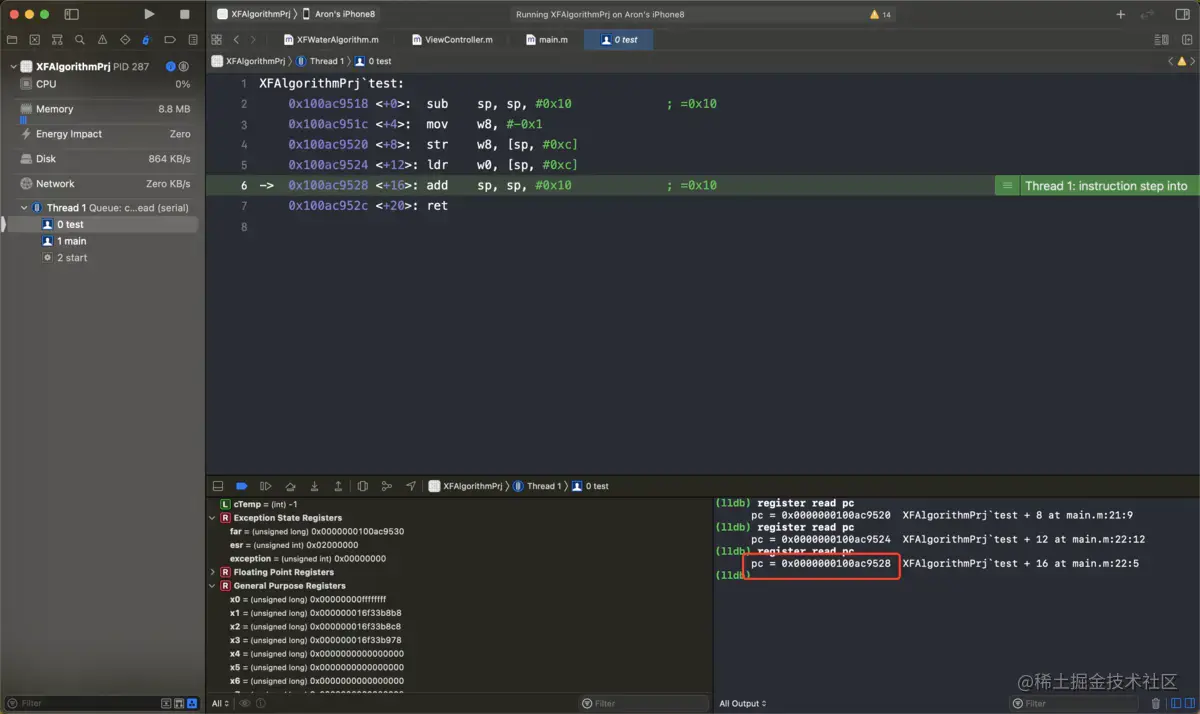
Task: Collapse the XFAlgorithmPrj process row
Action: (13, 67)
